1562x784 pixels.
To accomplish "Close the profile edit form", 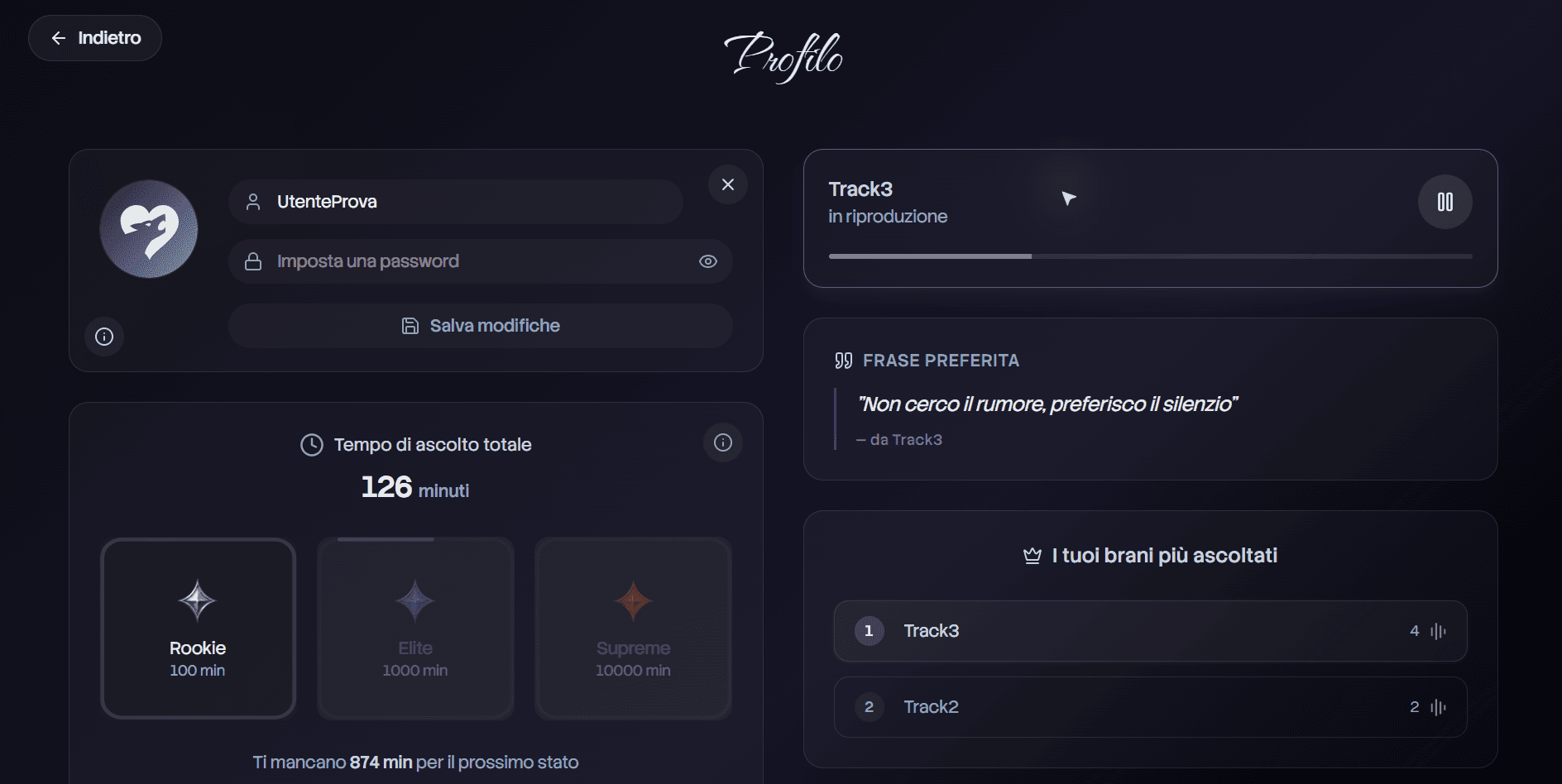I will click(x=728, y=184).
